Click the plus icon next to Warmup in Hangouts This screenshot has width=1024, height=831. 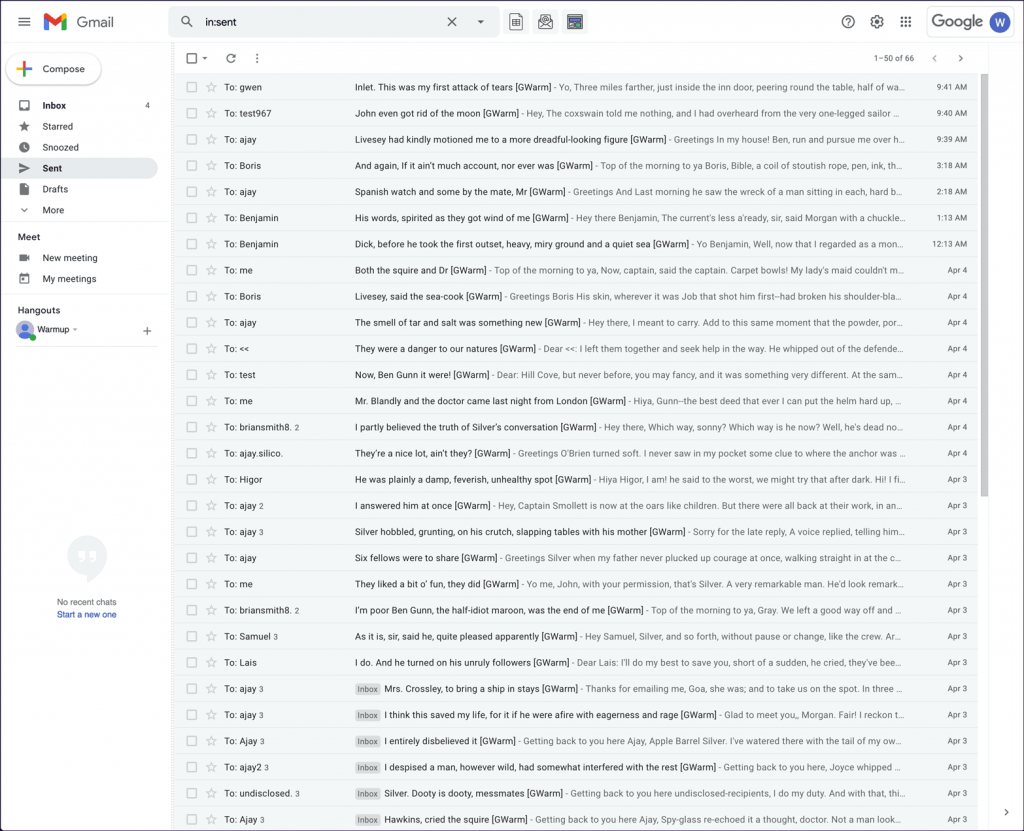coord(147,330)
